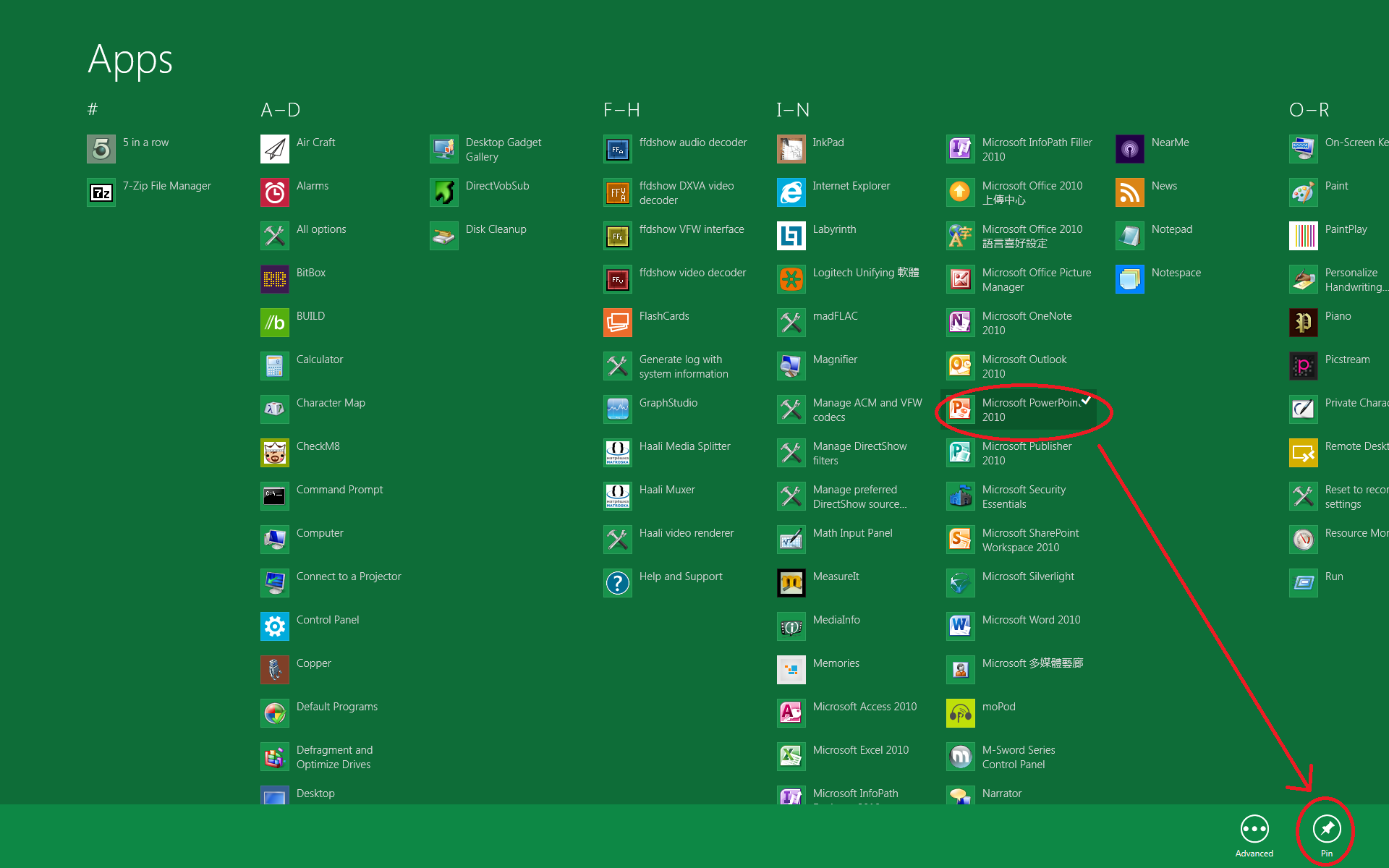Open the 5 in a row app icon
Image resolution: width=1389 pixels, height=868 pixels.
[101, 149]
